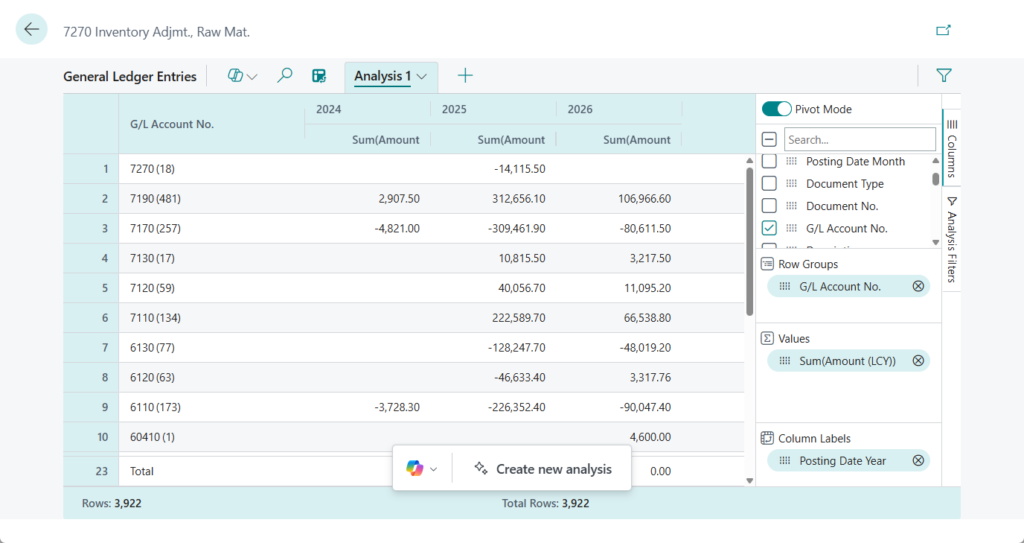Check the Document Type column checkbox
Viewport: 1024px width, 543px height.
769,184
